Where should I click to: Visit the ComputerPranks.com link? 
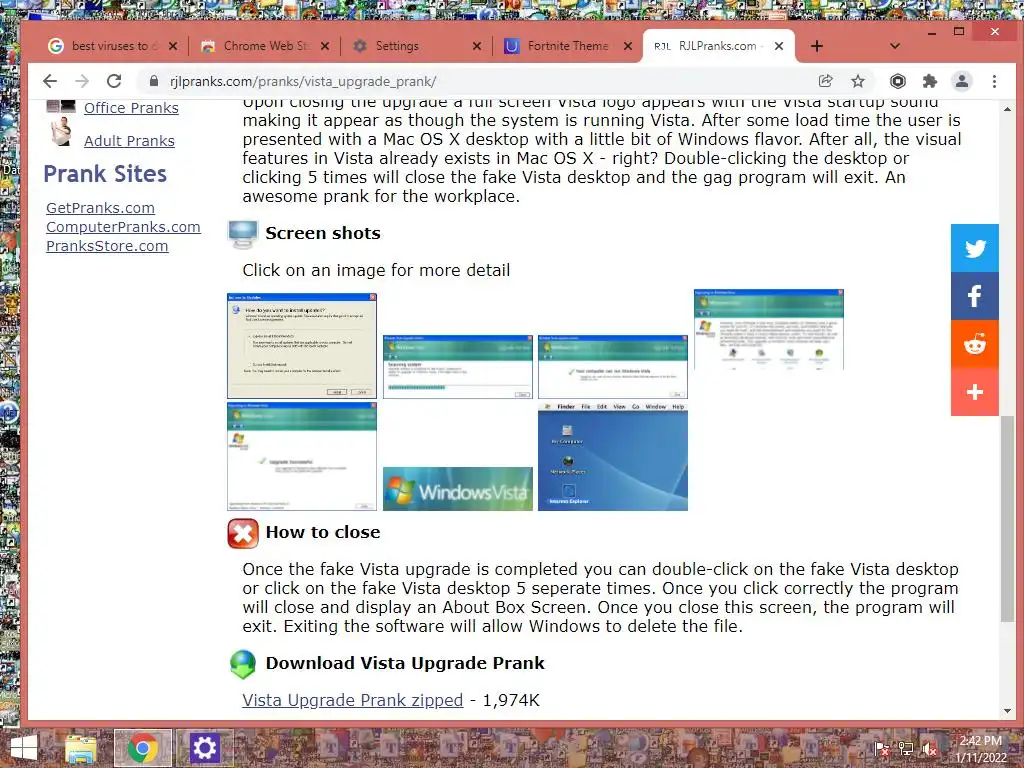[123, 227]
